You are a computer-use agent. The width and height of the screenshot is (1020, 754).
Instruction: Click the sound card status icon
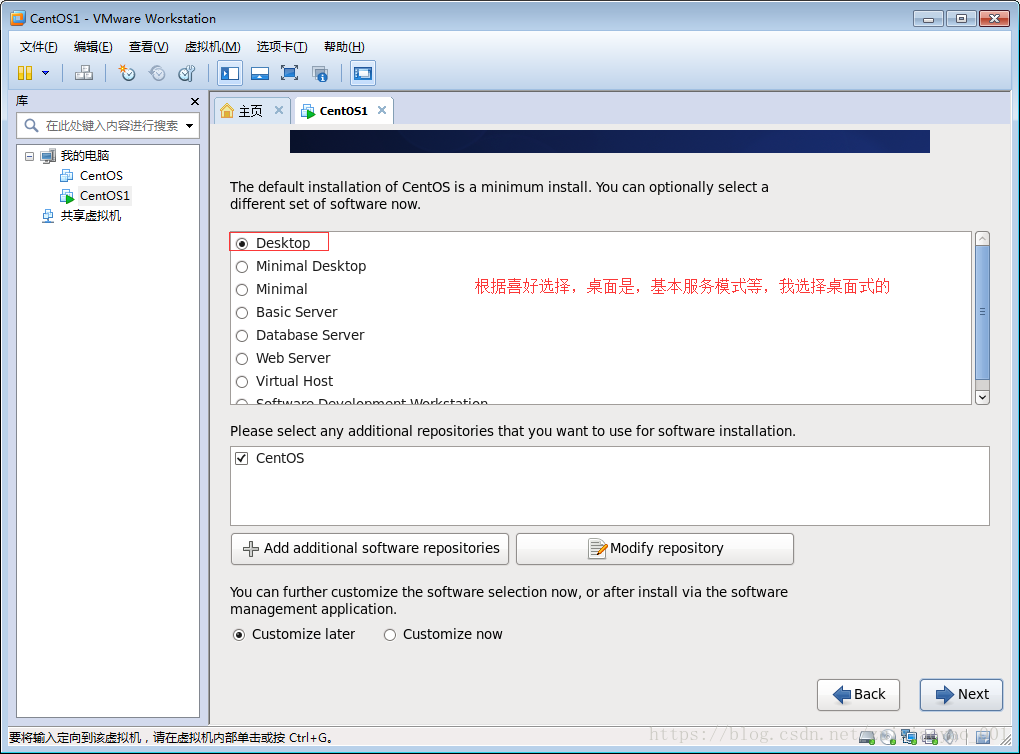pyautogui.click(x=950, y=737)
